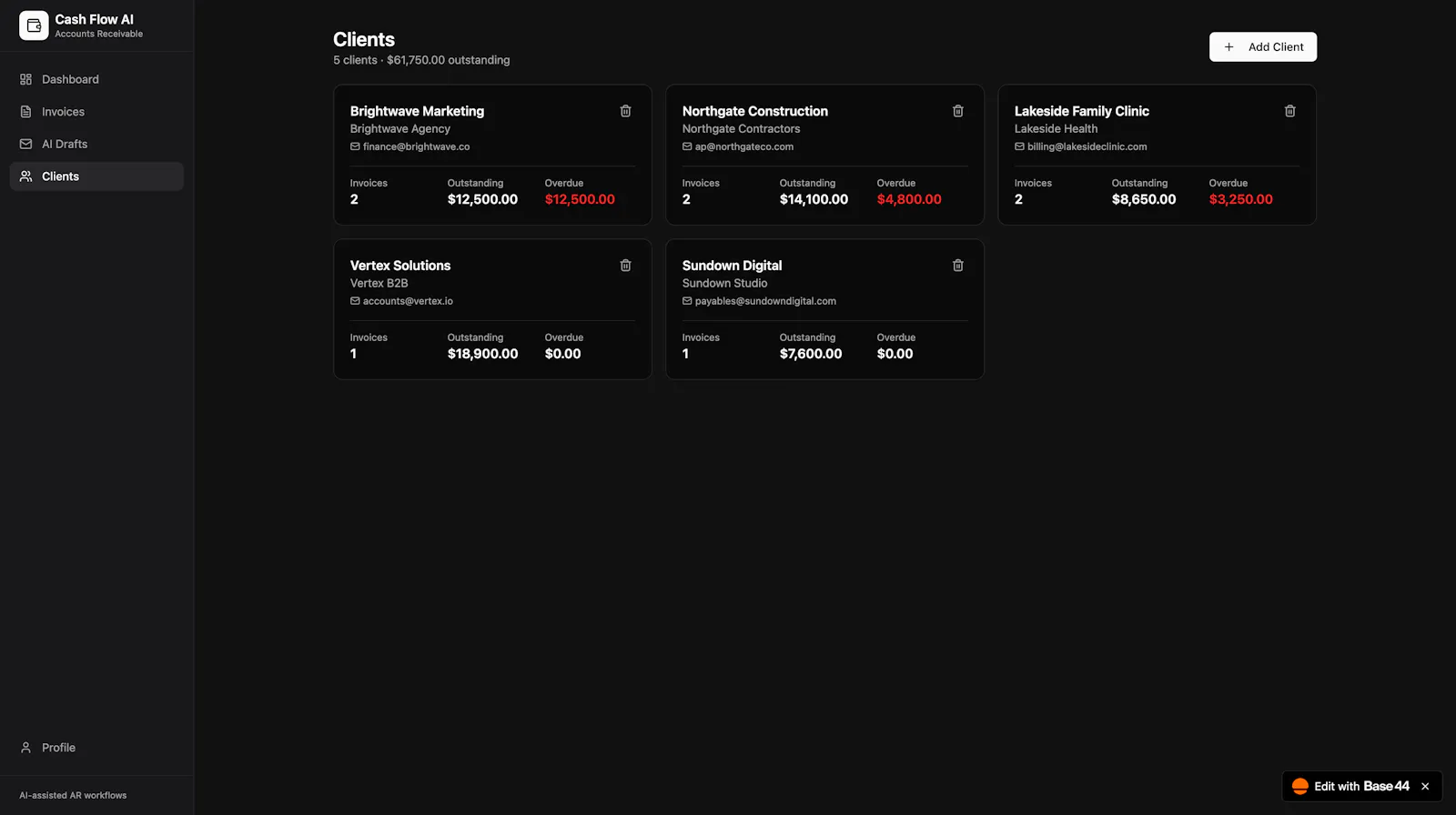This screenshot has height=815, width=1456.
Task: Click the Northgate Contractors company label
Action: (x=742, y=129)
